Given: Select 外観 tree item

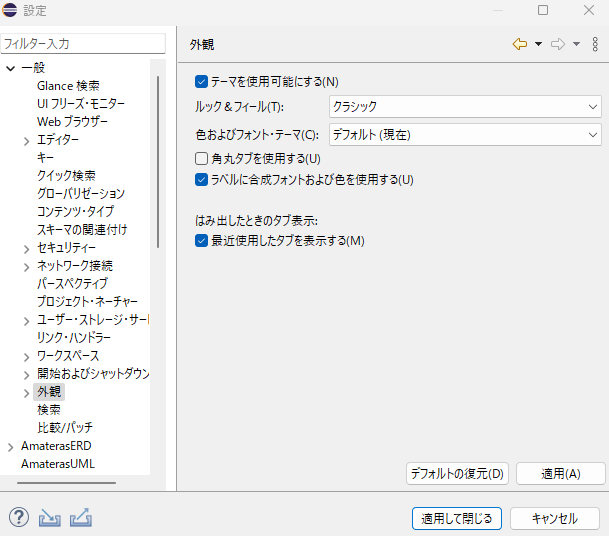Looking at the screenshot, I should point(49,392).
